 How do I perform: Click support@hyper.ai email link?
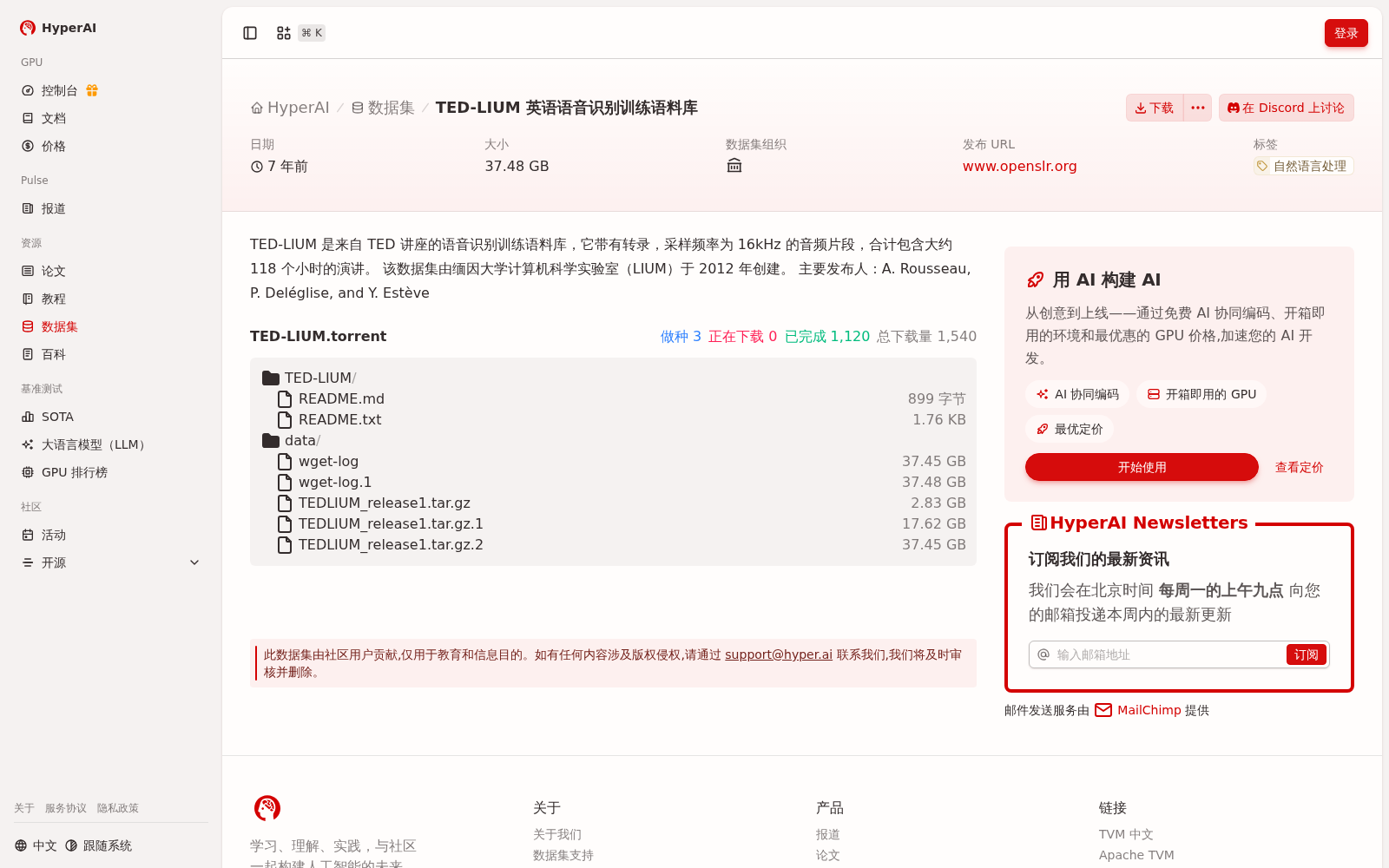tap(779, 654)
